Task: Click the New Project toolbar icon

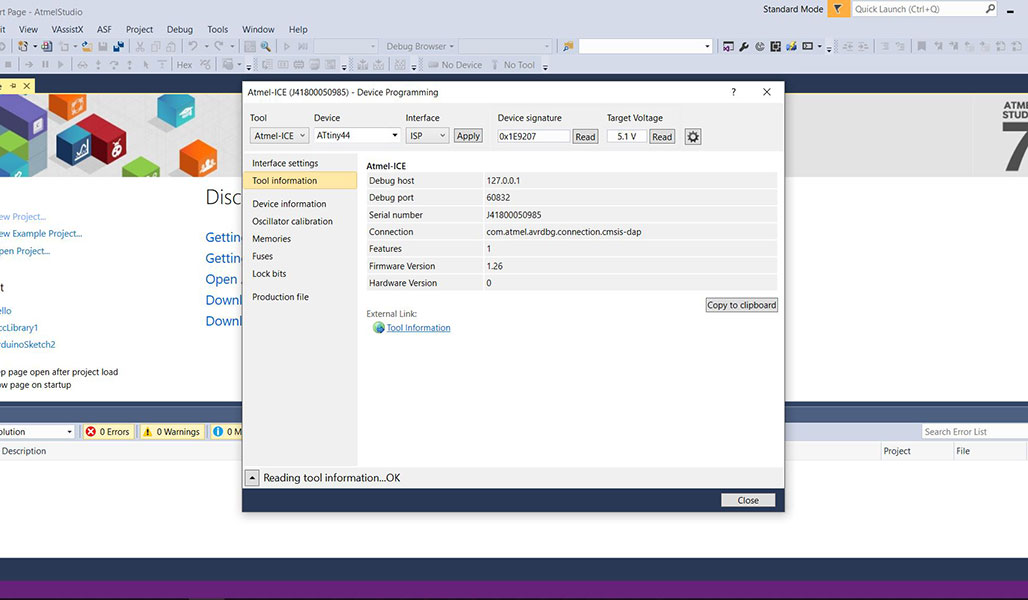Action: (x=23, y=47)
